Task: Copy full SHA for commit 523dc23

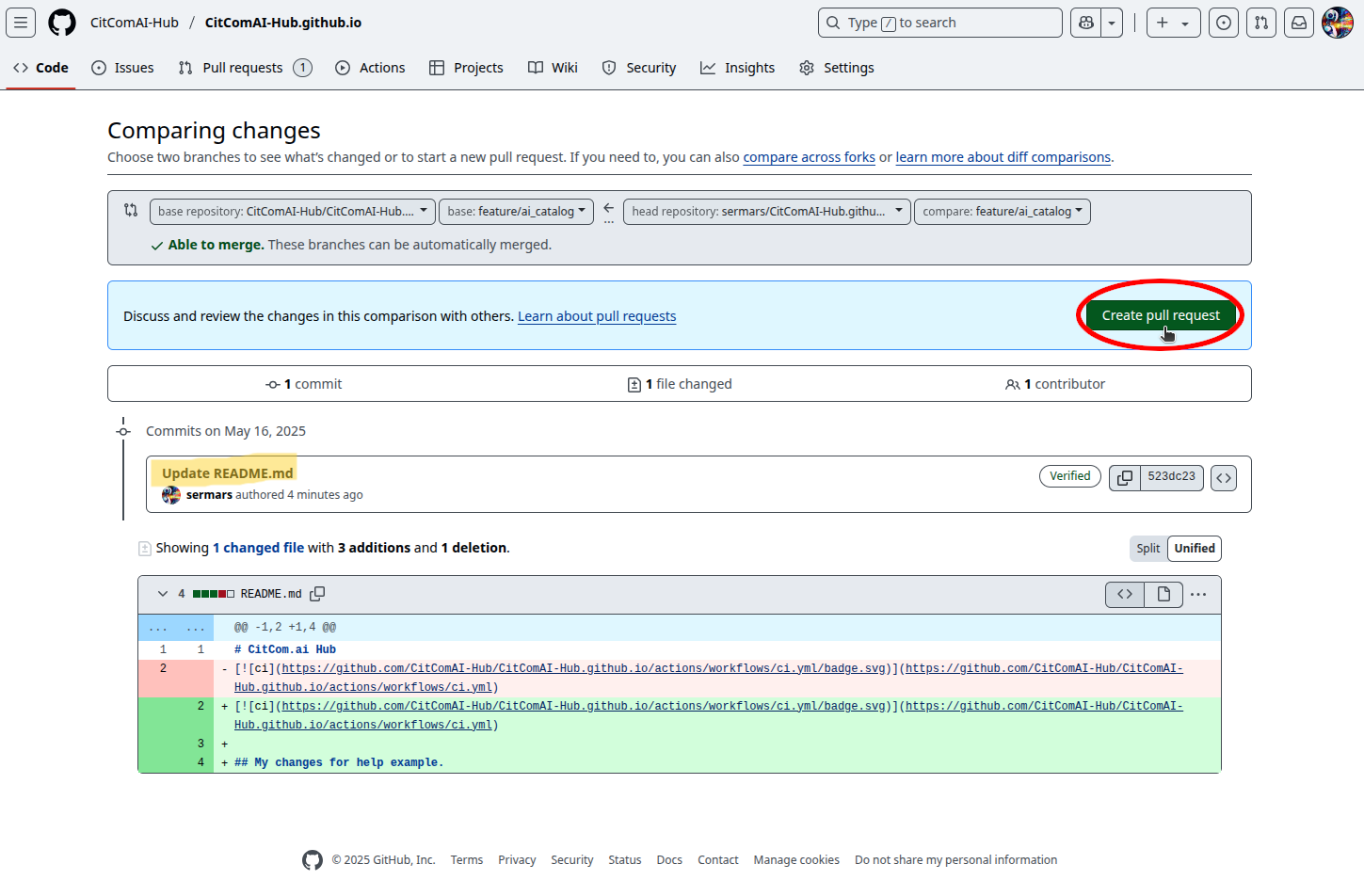Action: point(1125,477)
